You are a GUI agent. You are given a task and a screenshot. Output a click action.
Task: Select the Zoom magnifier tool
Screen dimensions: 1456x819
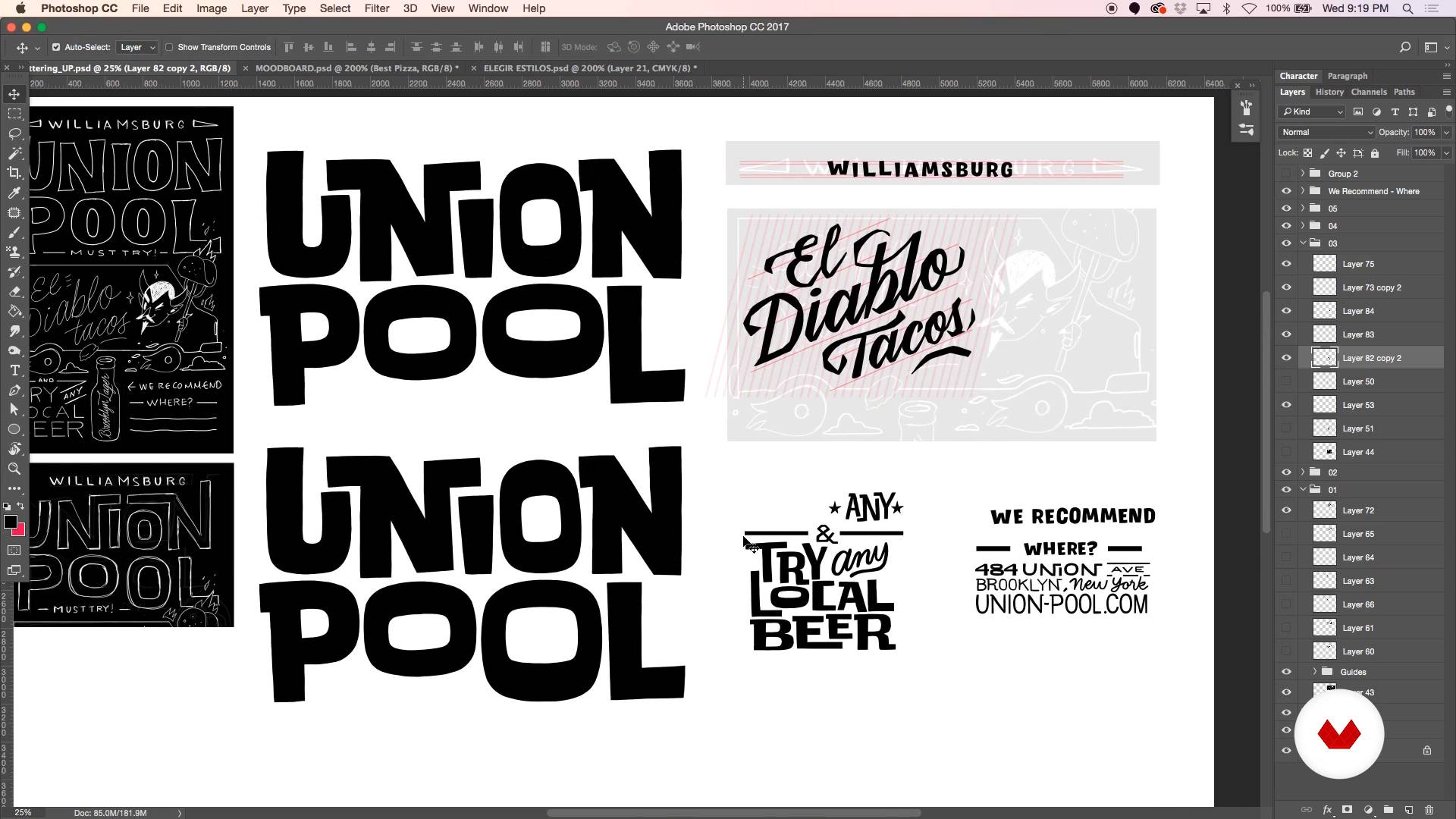(14, 469)
